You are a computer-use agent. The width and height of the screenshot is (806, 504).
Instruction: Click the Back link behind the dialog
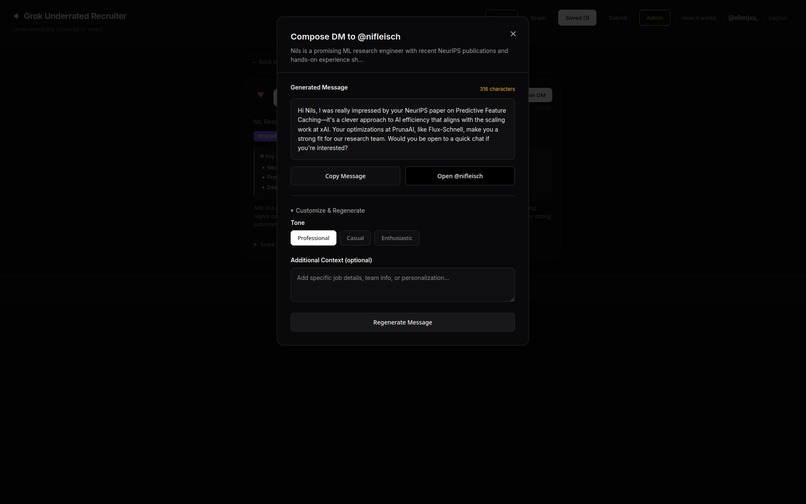264,62
